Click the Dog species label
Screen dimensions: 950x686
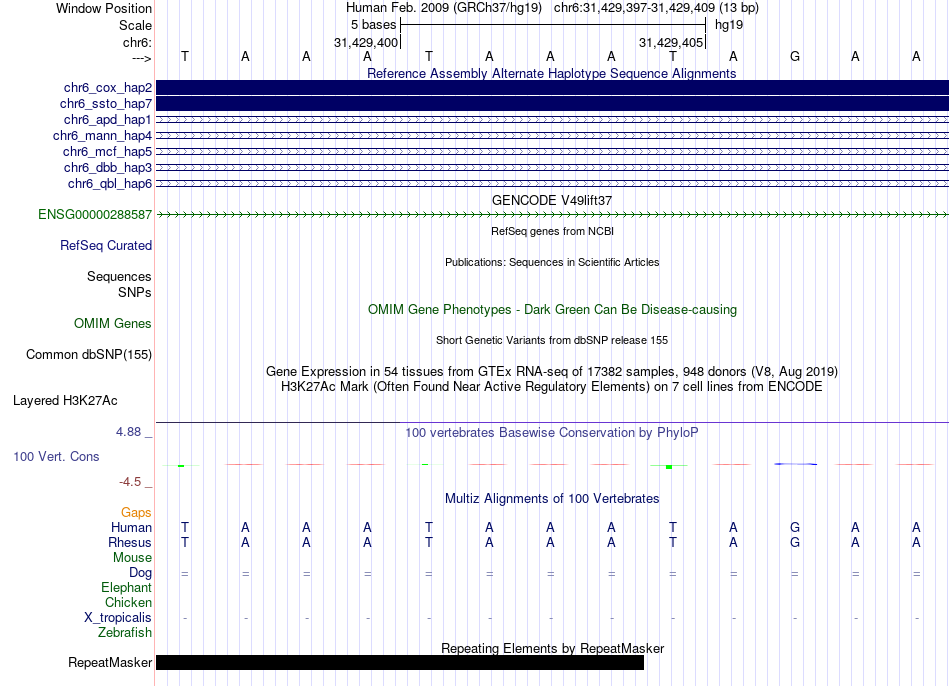(140, 573)
